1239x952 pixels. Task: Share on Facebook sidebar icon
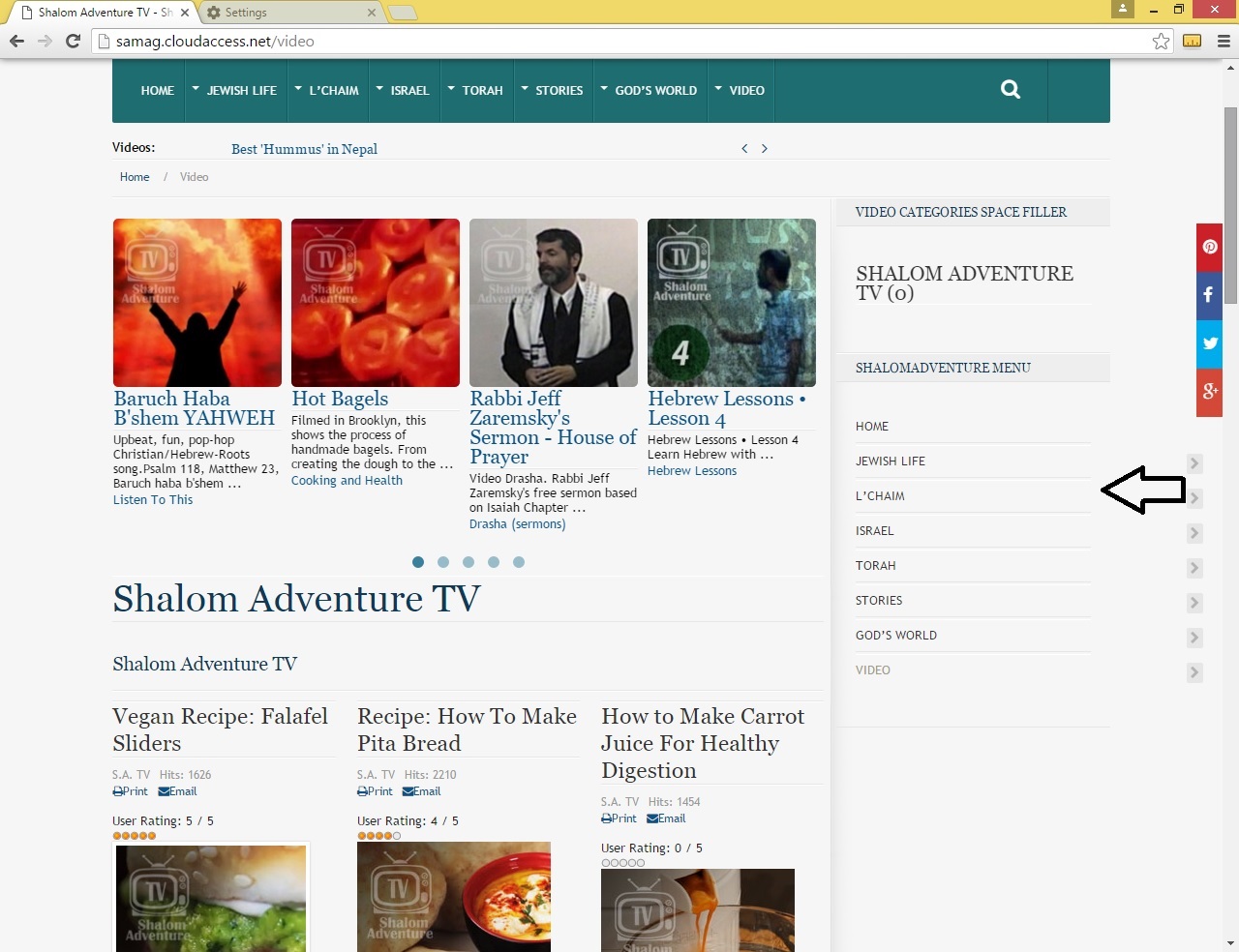[x=1210, y=295]
